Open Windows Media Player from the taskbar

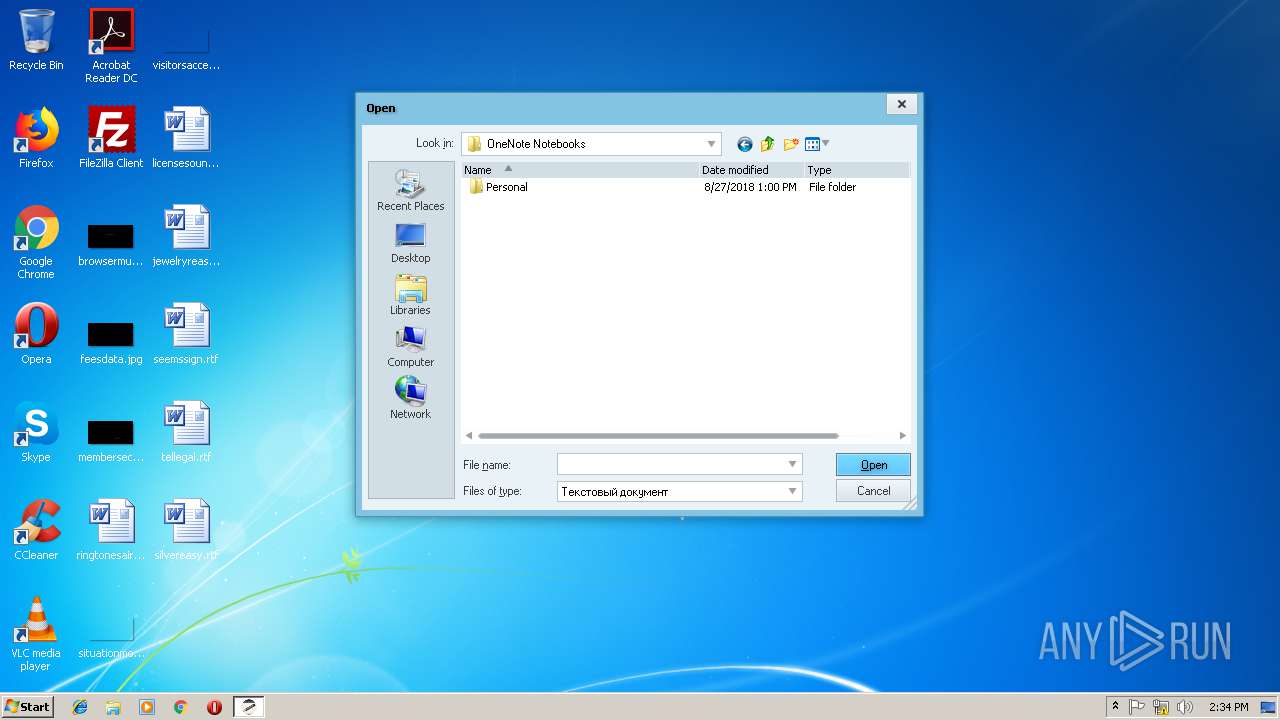tap(147, 707)
